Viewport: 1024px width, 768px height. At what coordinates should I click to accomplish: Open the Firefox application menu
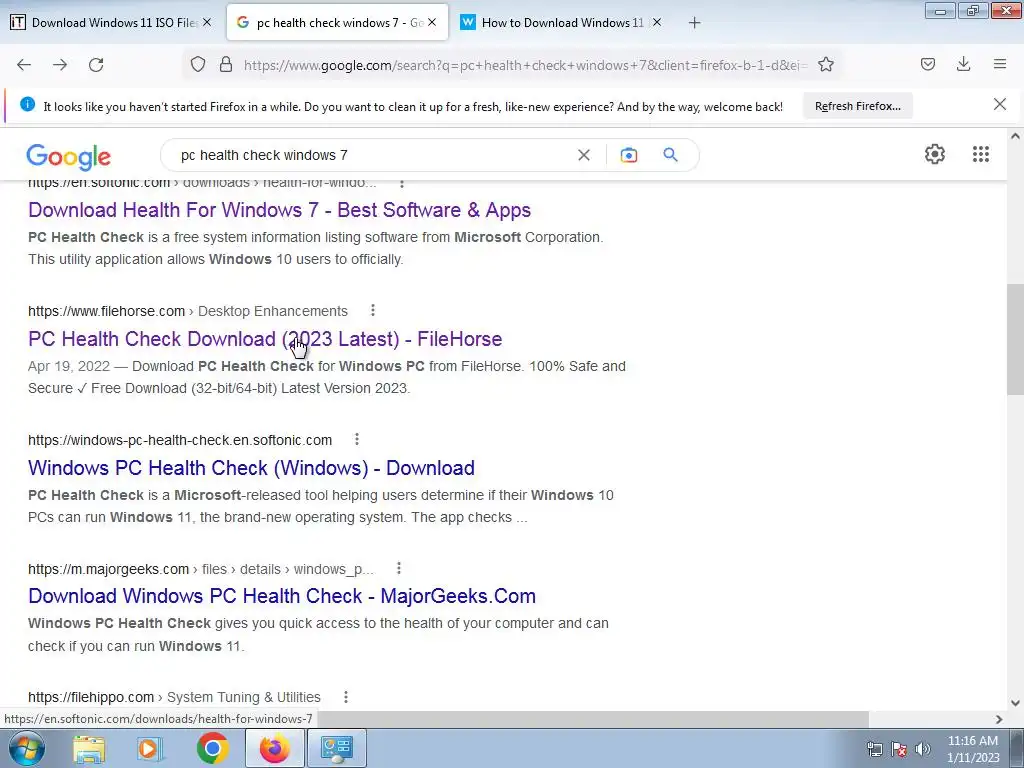1000,64
